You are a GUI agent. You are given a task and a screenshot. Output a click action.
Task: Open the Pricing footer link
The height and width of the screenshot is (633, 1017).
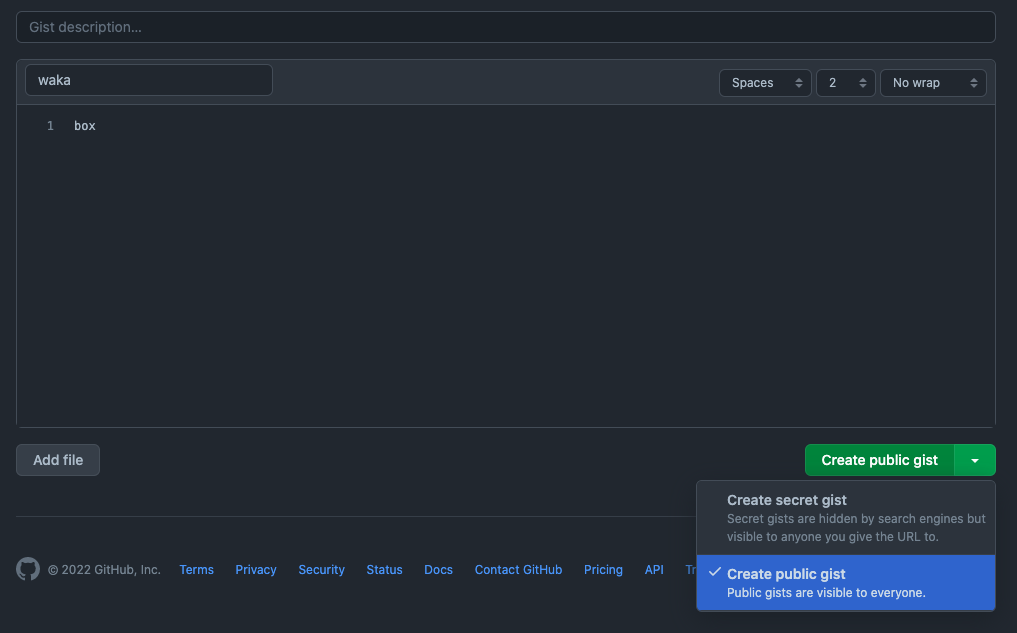(x=603, y=569)
